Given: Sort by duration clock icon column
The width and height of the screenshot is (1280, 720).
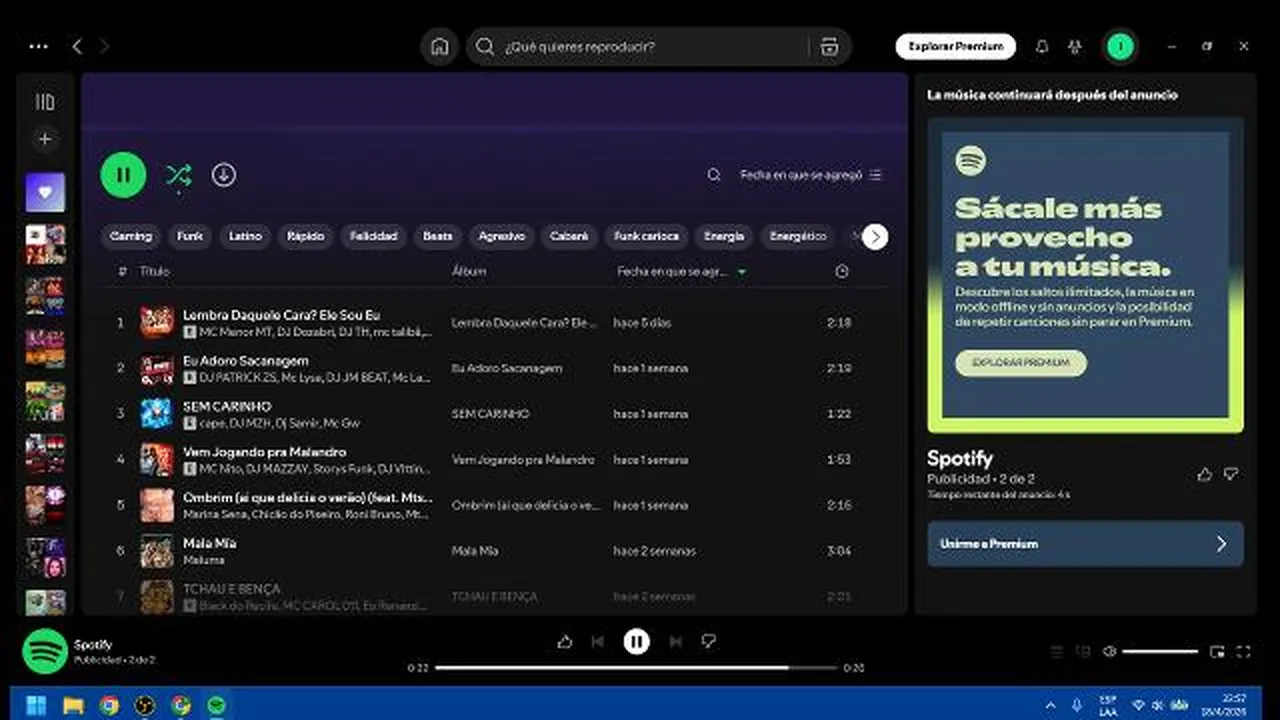Looking at the screenshot, I should click(x=842, y=271).
